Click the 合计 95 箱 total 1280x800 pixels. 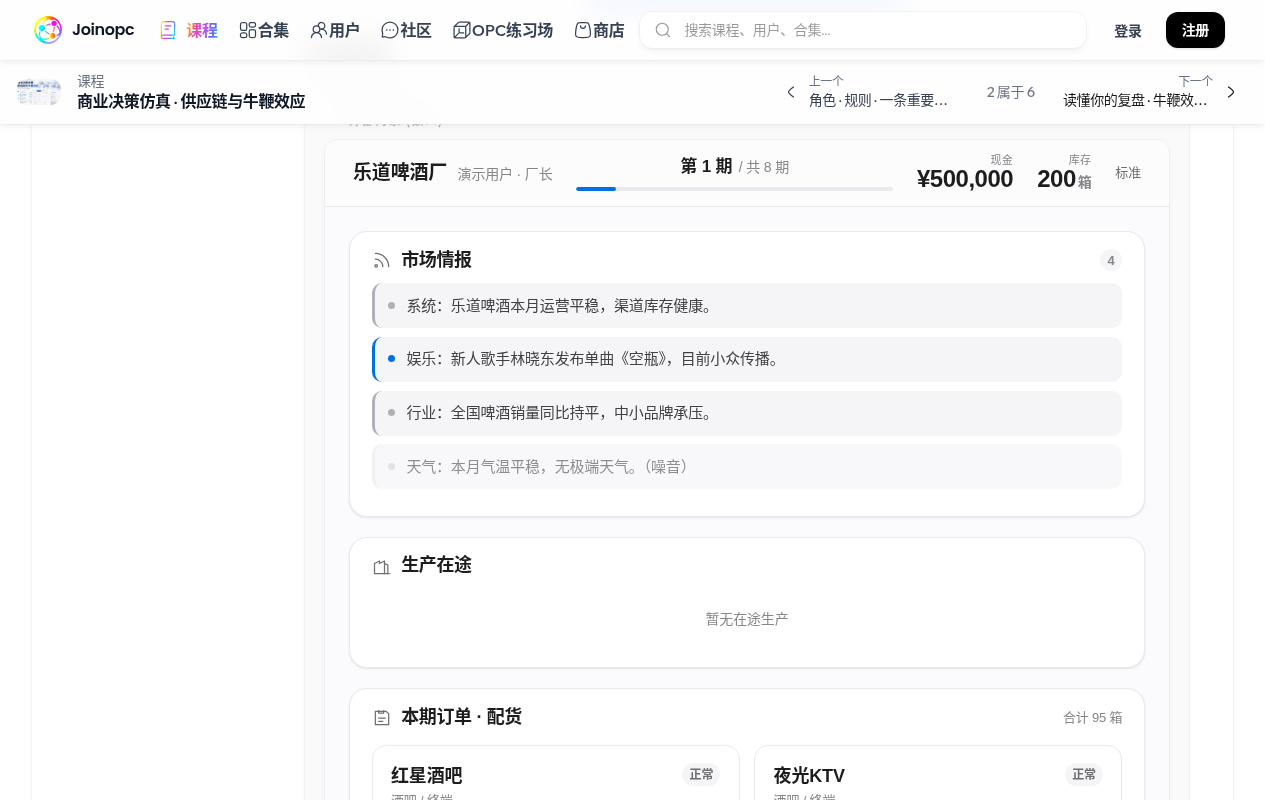click(x=1093, y=718)
